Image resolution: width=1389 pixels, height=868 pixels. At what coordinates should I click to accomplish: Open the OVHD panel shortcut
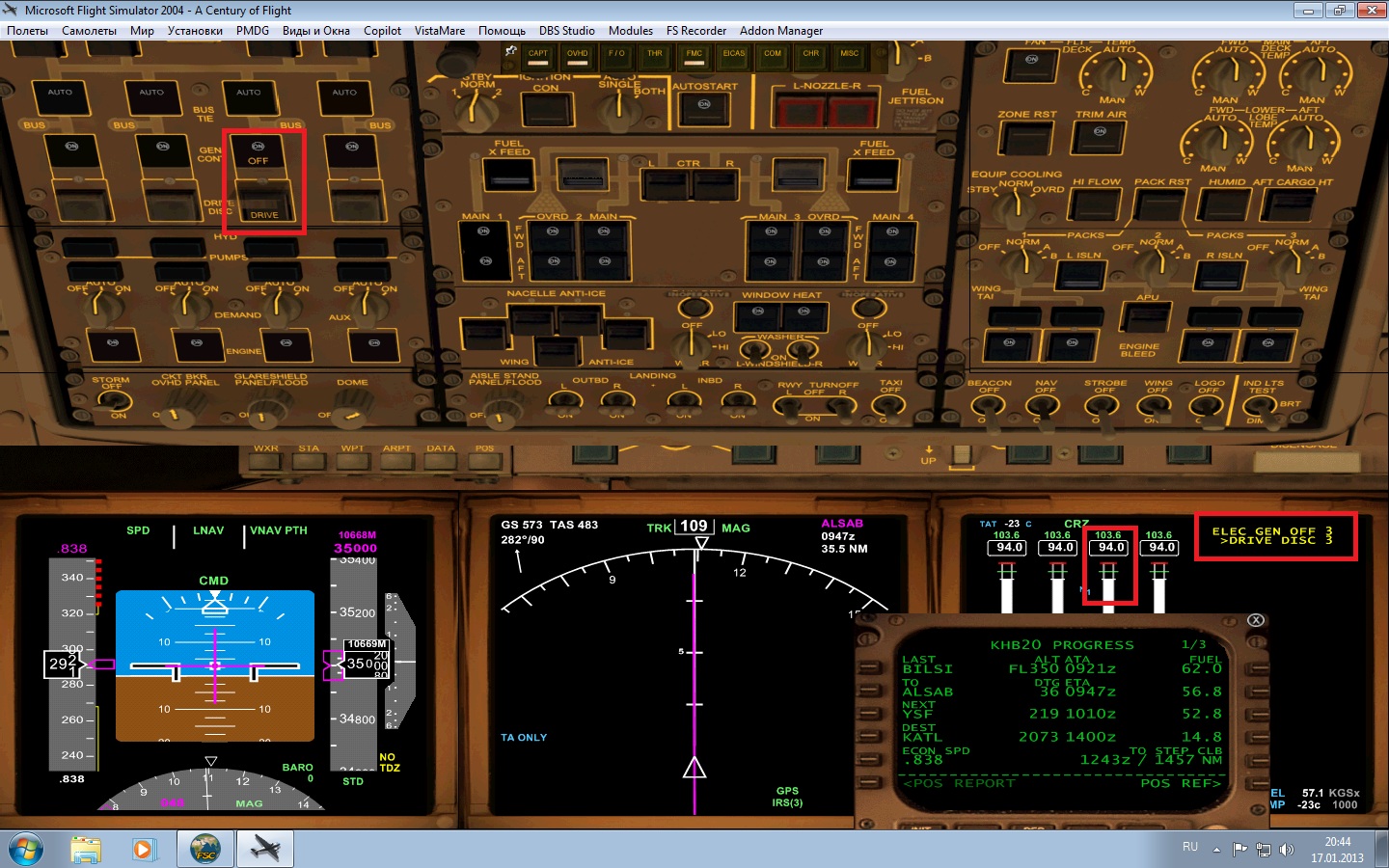[578, 56]
